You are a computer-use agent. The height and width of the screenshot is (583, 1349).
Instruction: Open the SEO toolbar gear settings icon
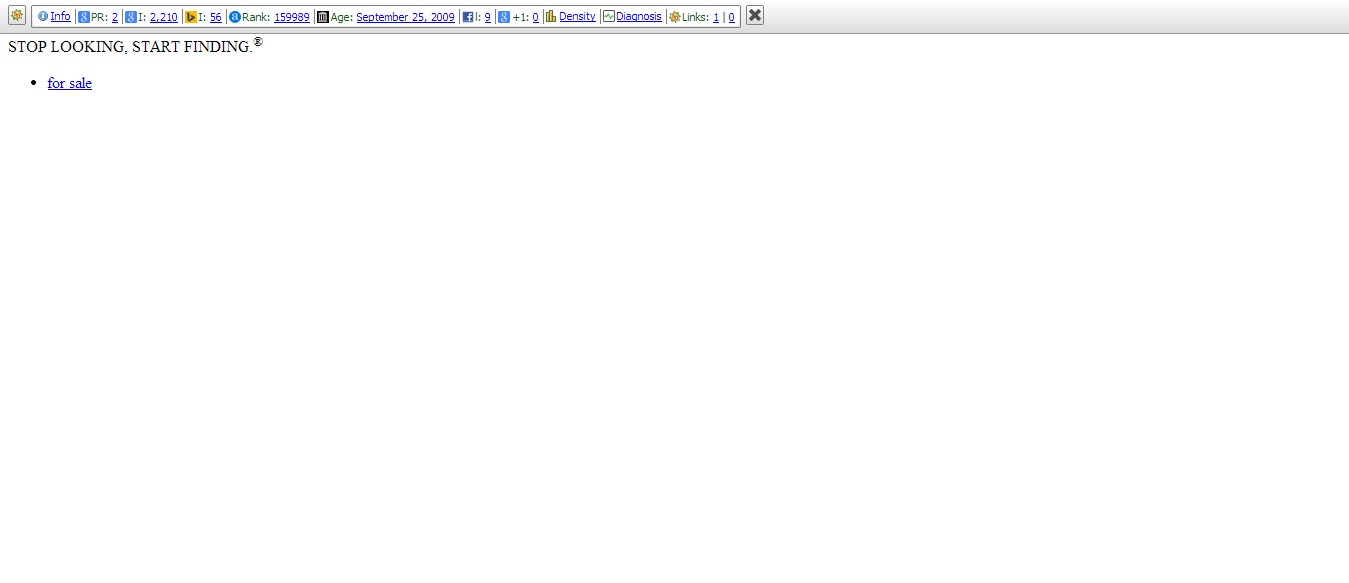17,16
